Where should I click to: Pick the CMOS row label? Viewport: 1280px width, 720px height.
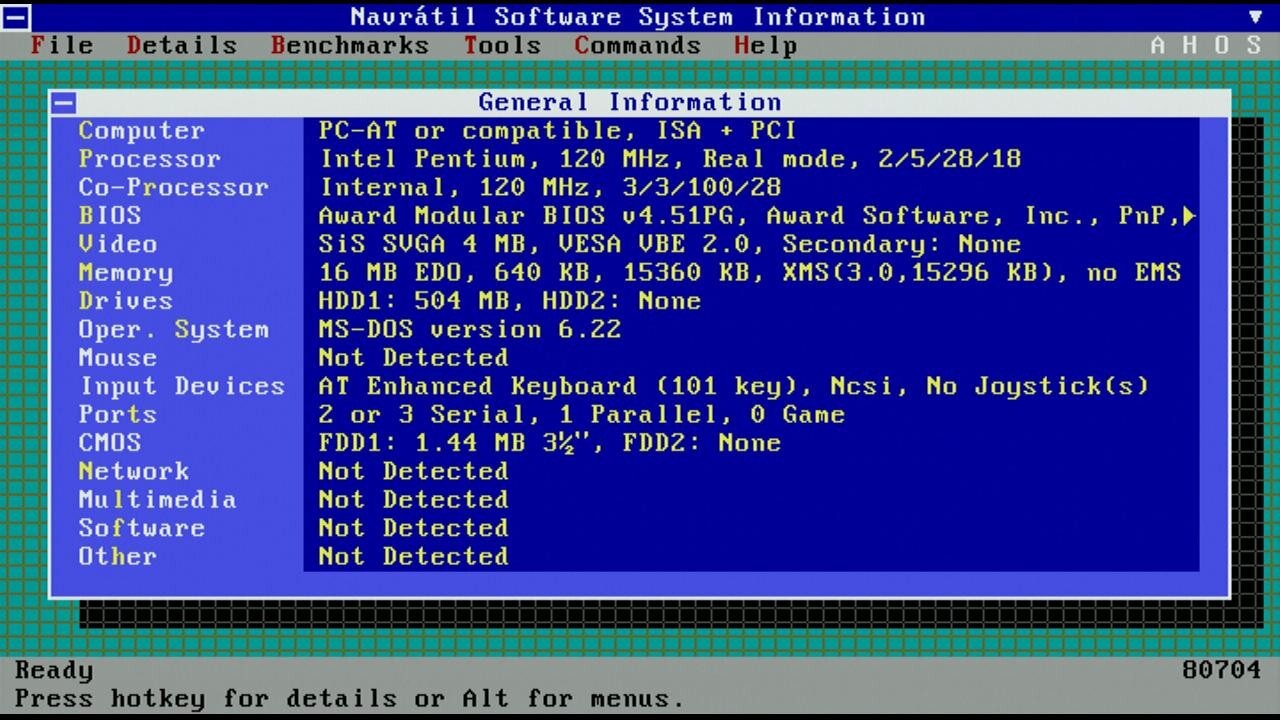click(110, 442)
